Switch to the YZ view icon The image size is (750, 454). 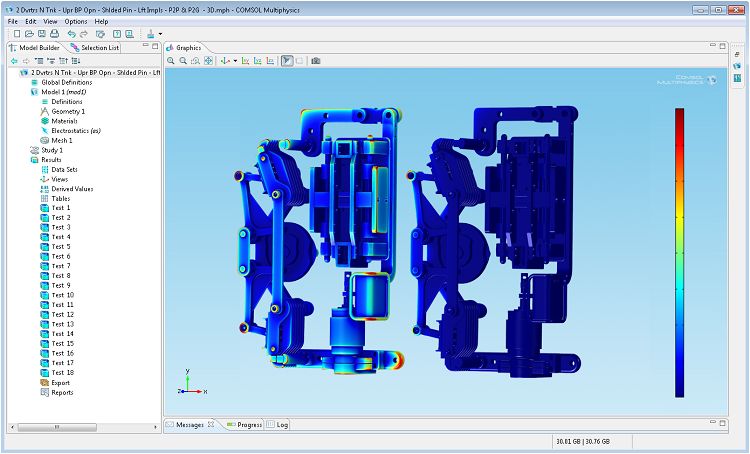click(x=258, y=61)
